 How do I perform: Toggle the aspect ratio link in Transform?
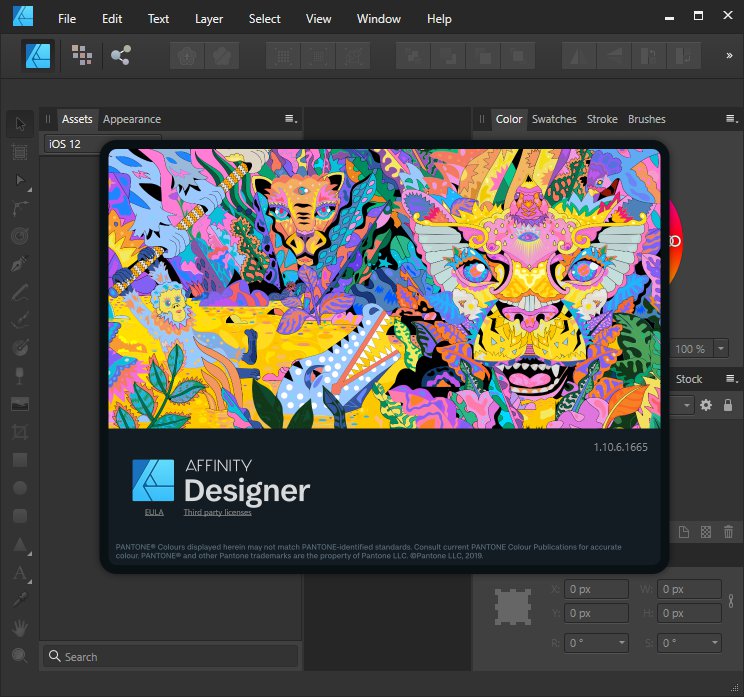click(731, 601)
